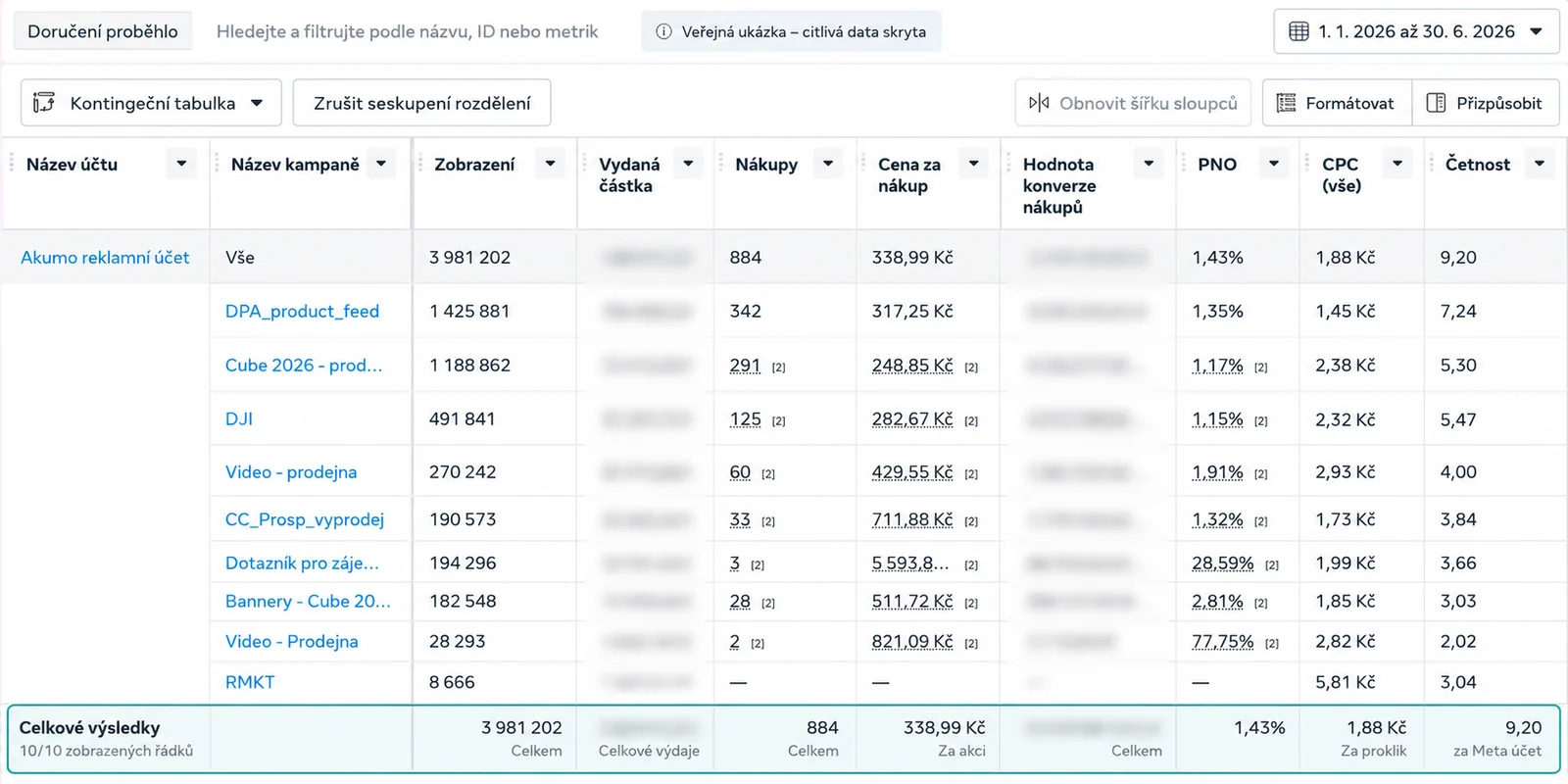Click the column width reset icon
The height and width of the screenshot is (784, 1568).
(x=1039, y=103)
